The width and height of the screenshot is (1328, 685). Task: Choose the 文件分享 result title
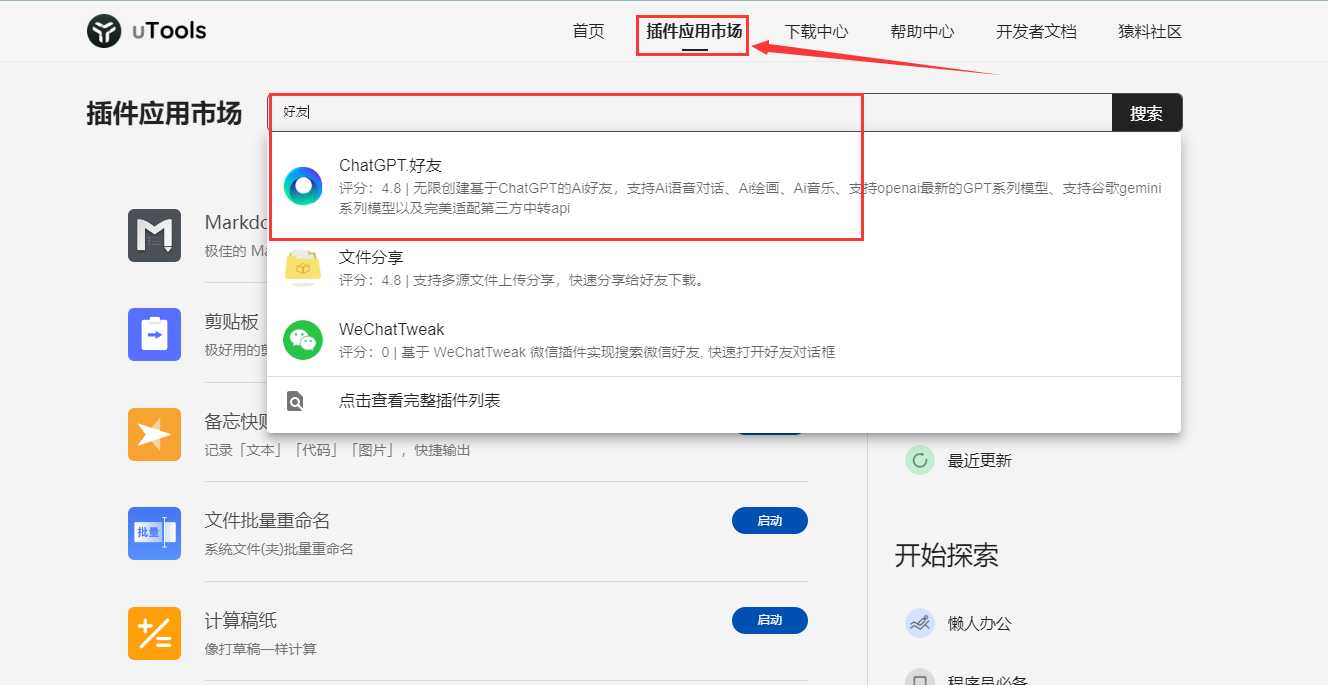click(x=371, y=257)
